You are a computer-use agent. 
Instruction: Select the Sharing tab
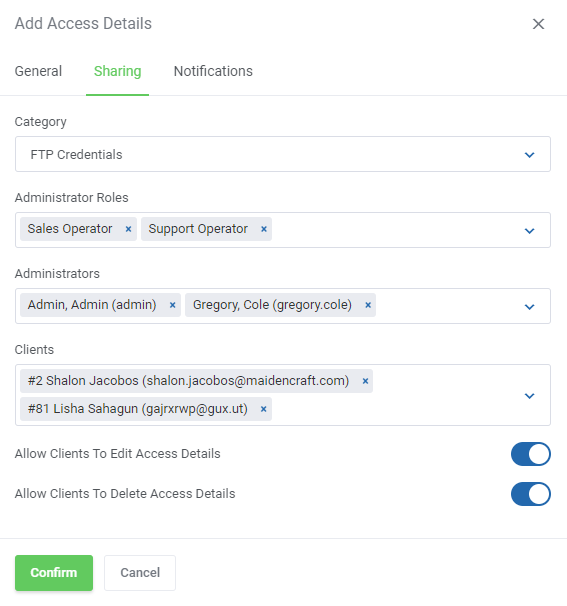pyautogui.click(x=117, y=71)
